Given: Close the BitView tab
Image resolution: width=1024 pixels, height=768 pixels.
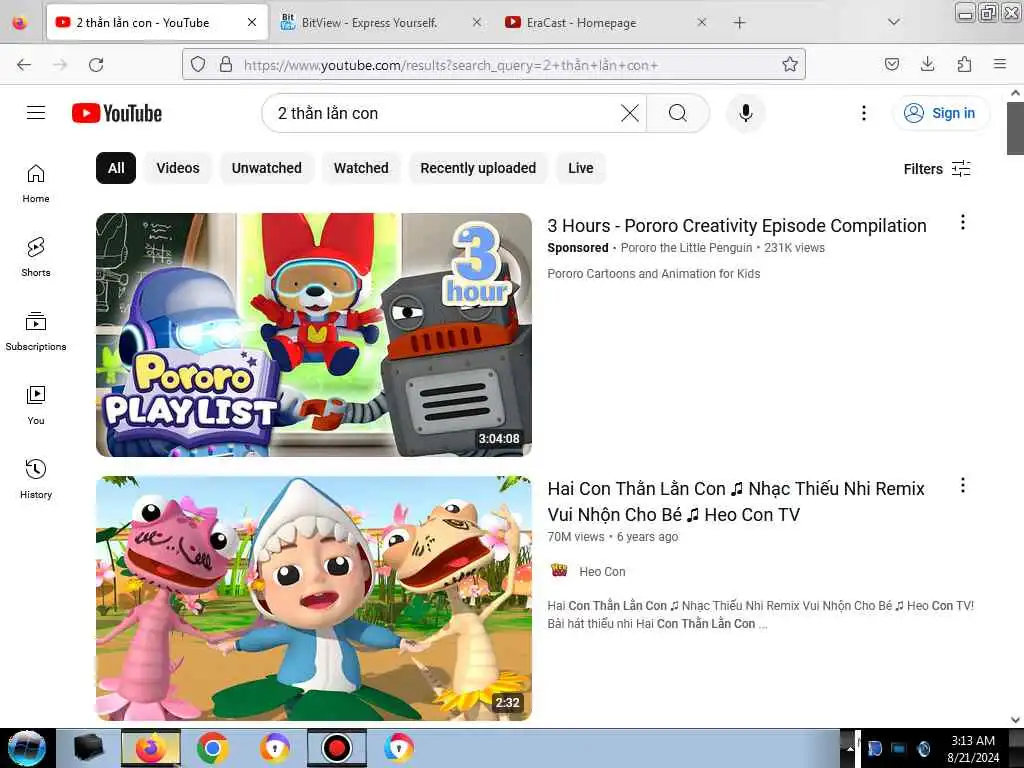Looking at the screenshot, I should coord(477,22).
